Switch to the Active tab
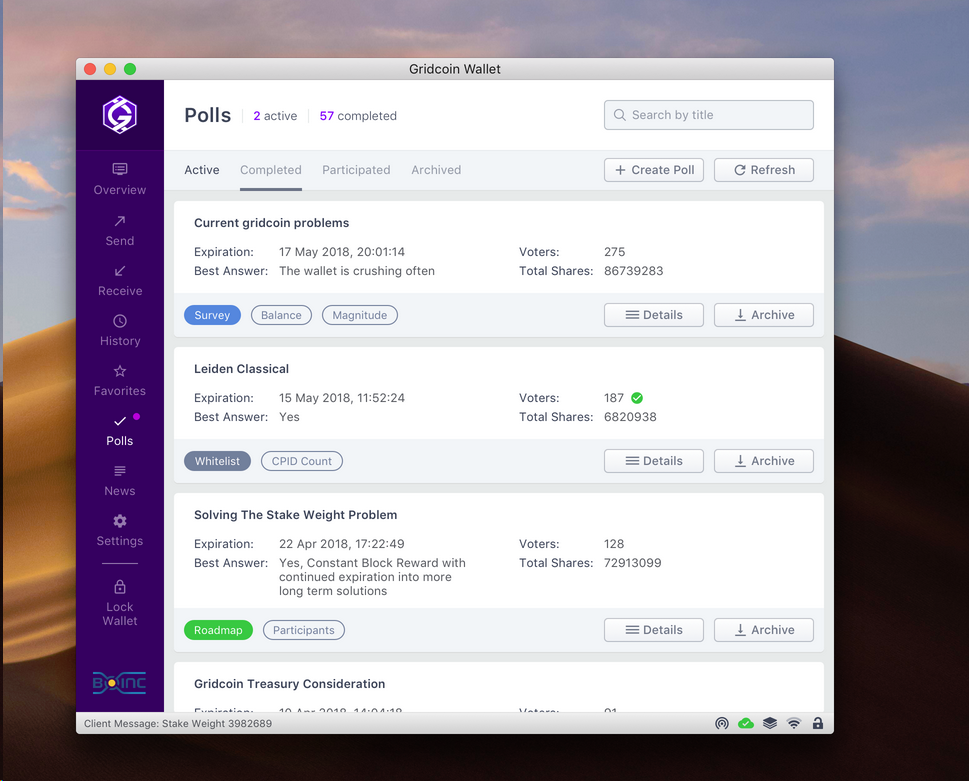969x781 pixels. [x=201, y=170]
